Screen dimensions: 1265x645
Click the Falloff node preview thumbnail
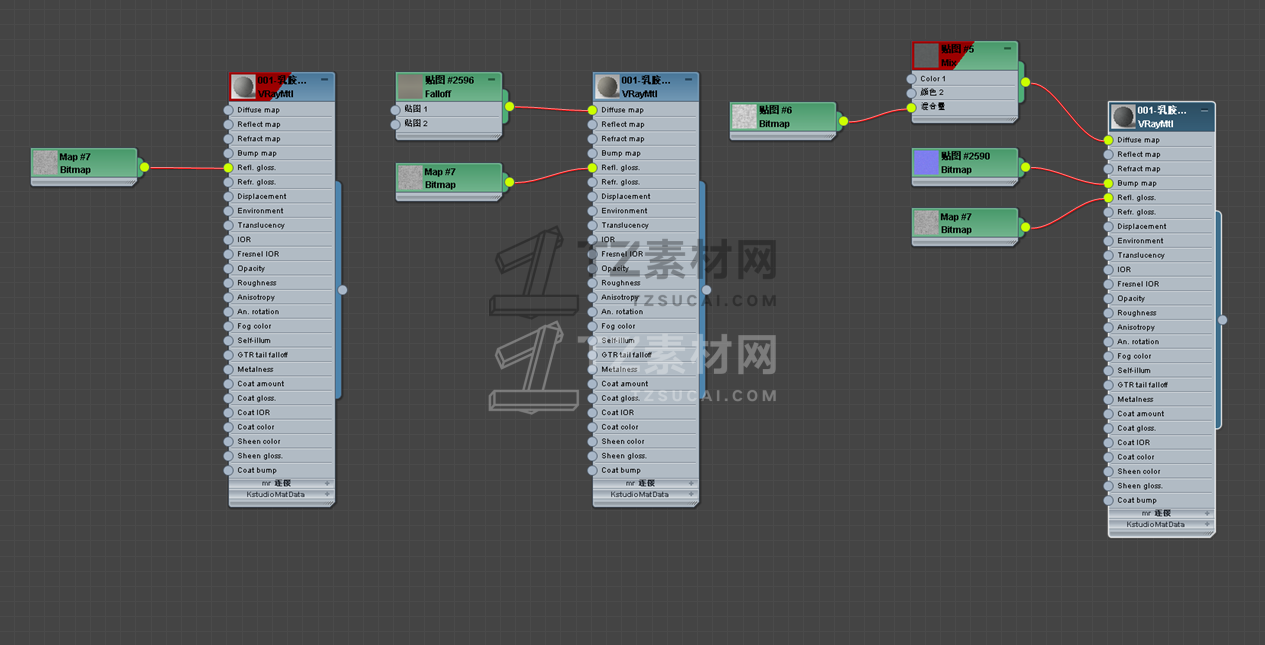coord(410,87)
